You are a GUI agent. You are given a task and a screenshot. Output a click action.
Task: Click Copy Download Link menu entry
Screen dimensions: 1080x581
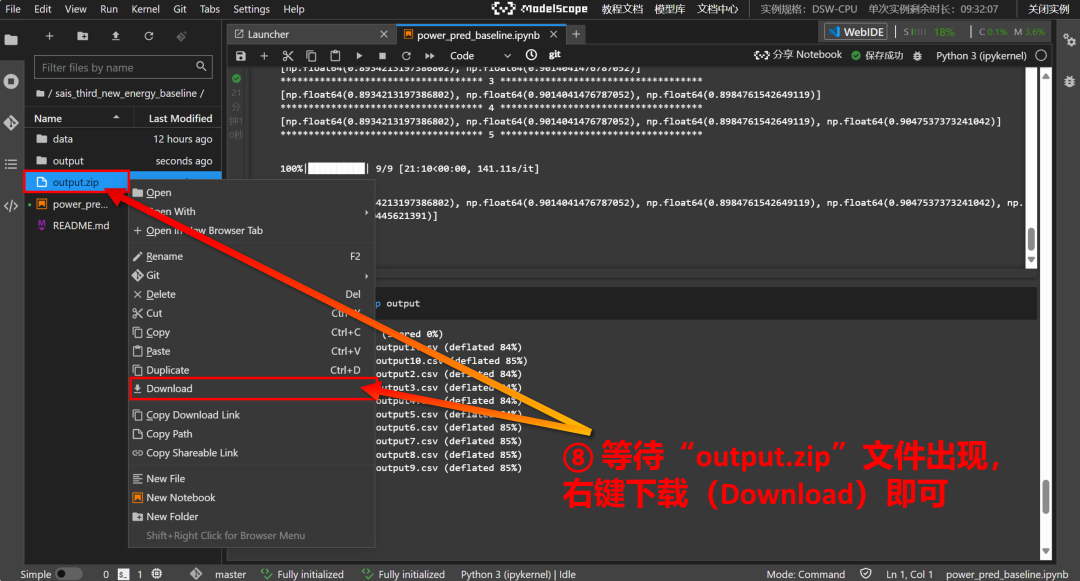(x=251, y=415)
